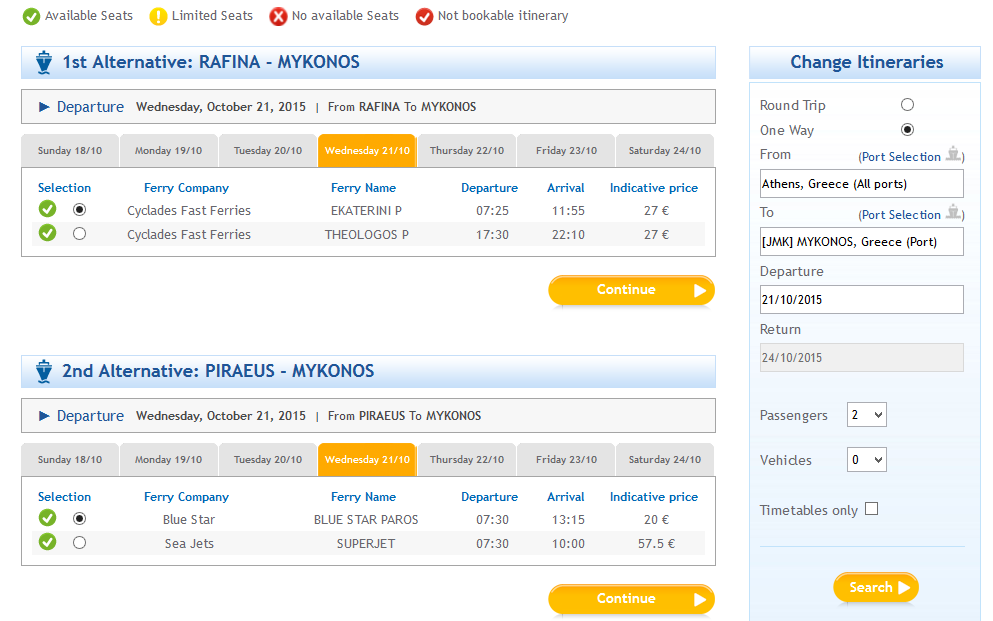Click green availability check for EKATERINI P
Image resolution: width=993 pixels, height=621 pixels.
[47, 208]
